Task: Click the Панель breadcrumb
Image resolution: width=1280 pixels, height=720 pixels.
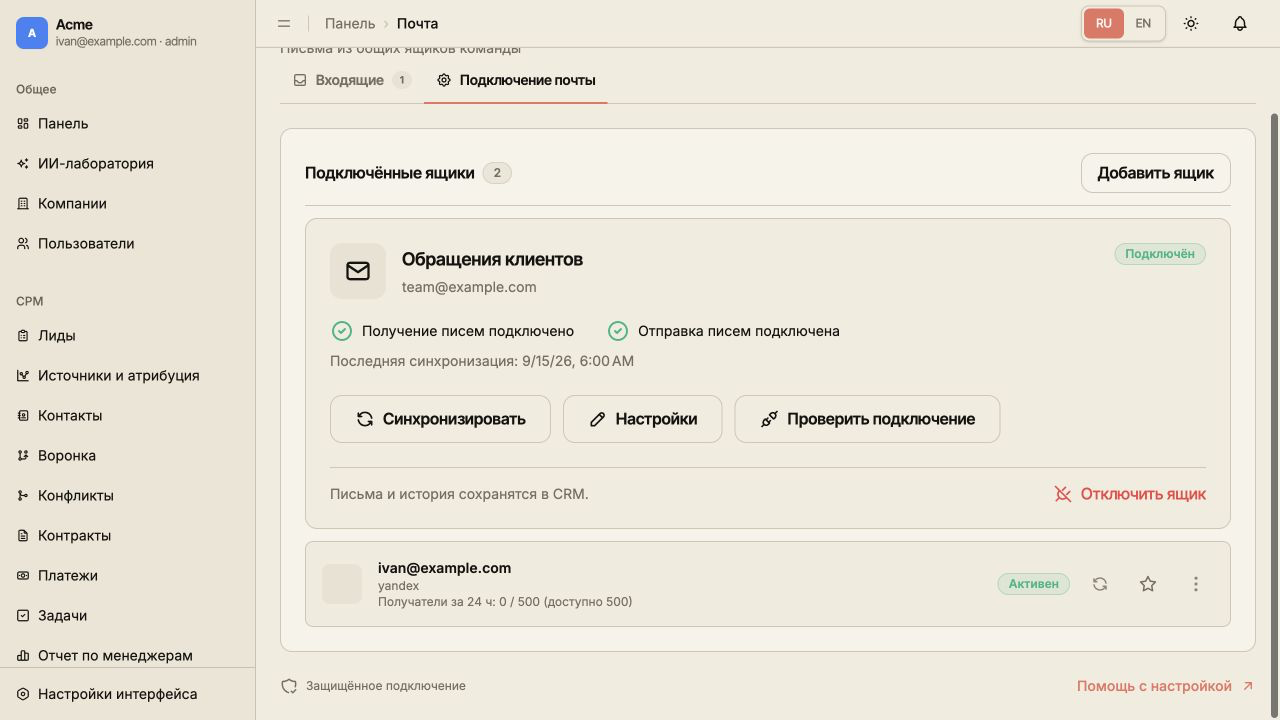Action: point(350,23)
